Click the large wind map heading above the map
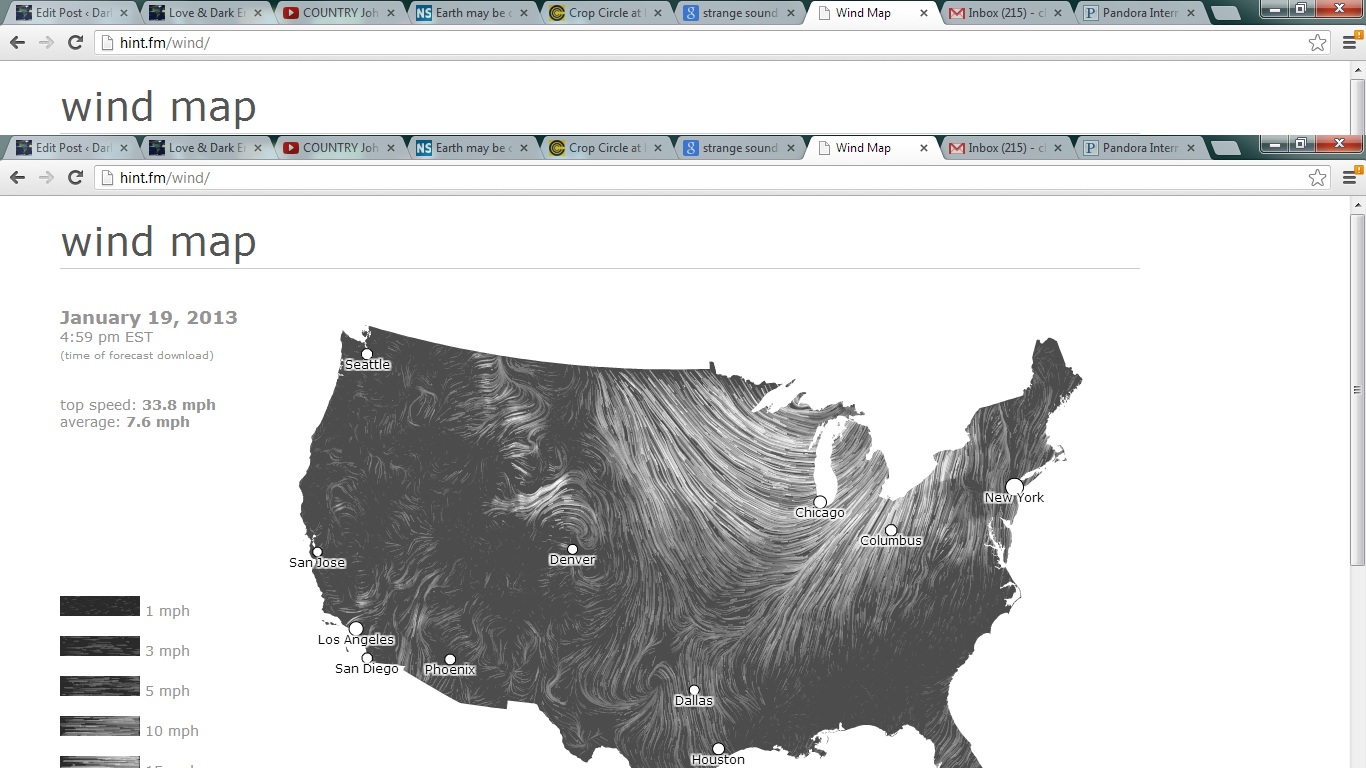1366x768 pixels. [158, 242]
